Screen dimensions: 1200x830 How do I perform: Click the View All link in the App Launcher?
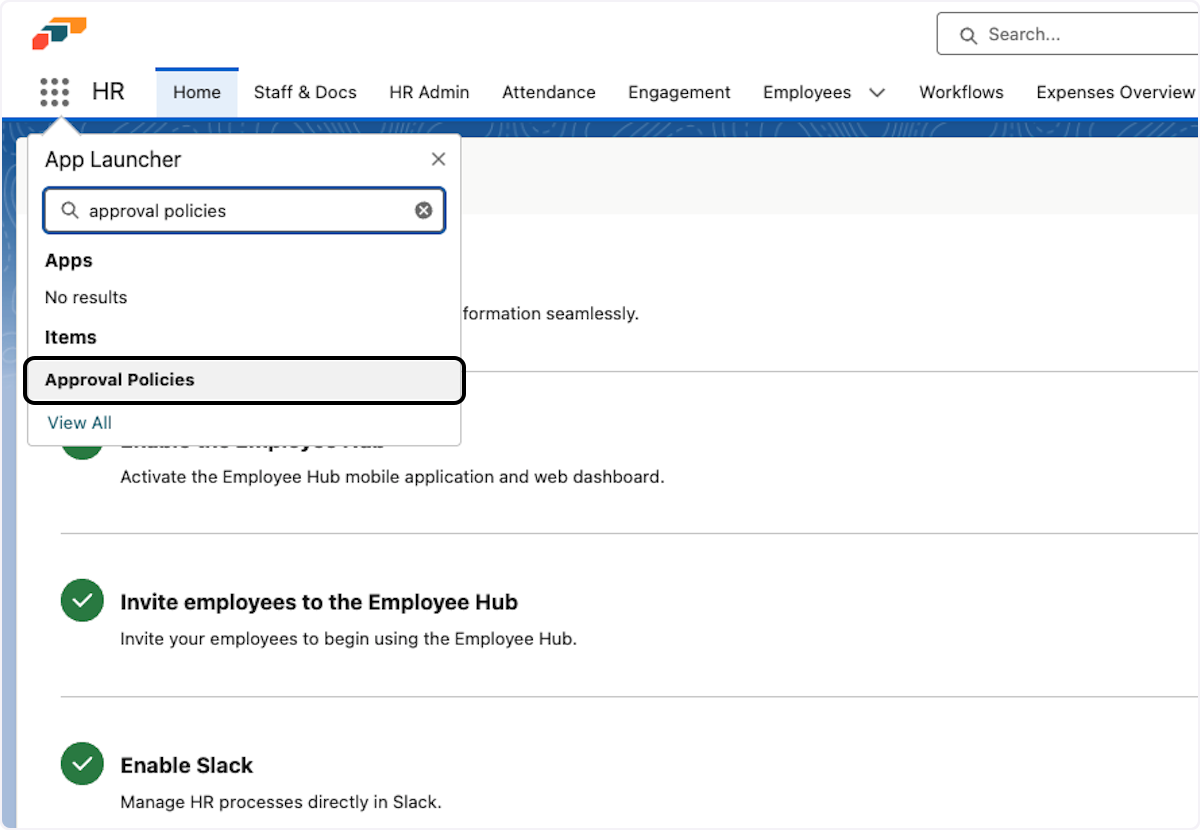(79, 422)
